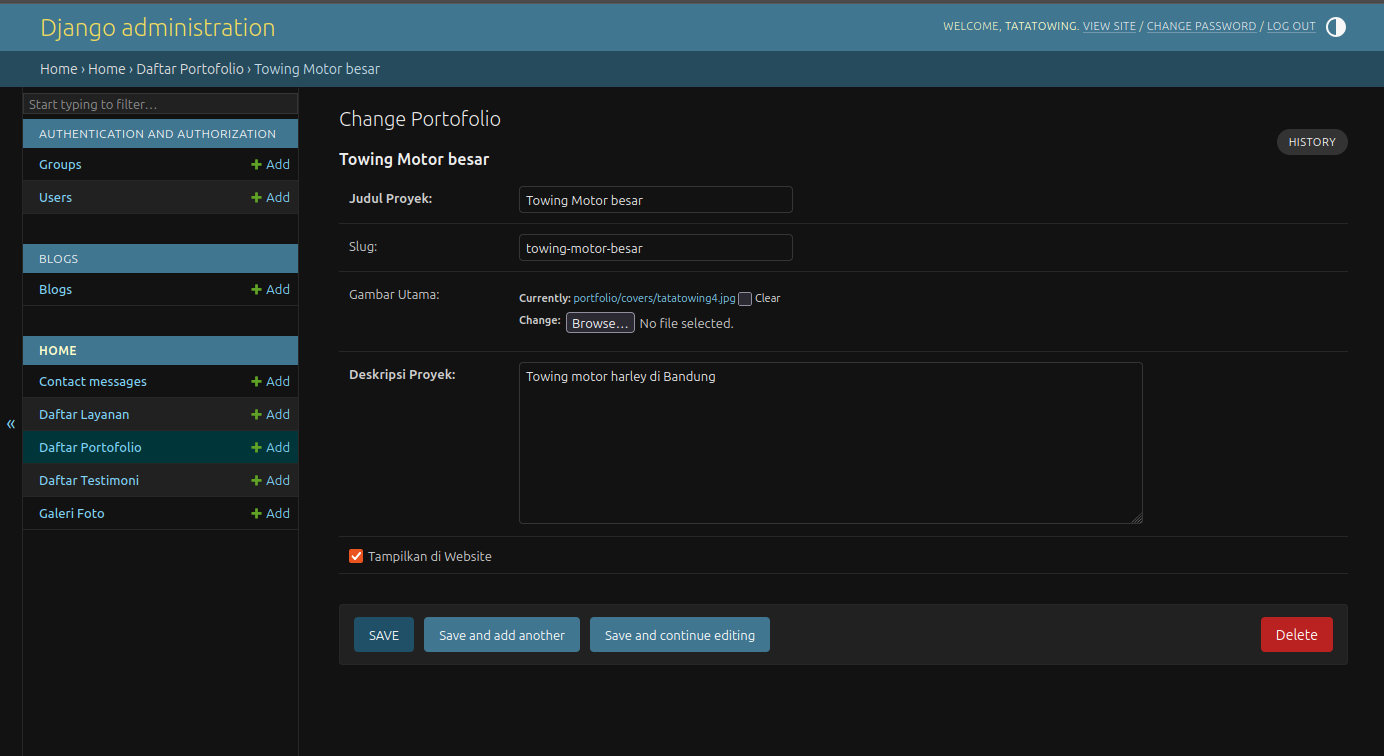Image resolution: width=1384 pixels, height=756 pixels.
Task: Open Daftar Portofolio in the sidebar
Action: [x=90, y=448]
